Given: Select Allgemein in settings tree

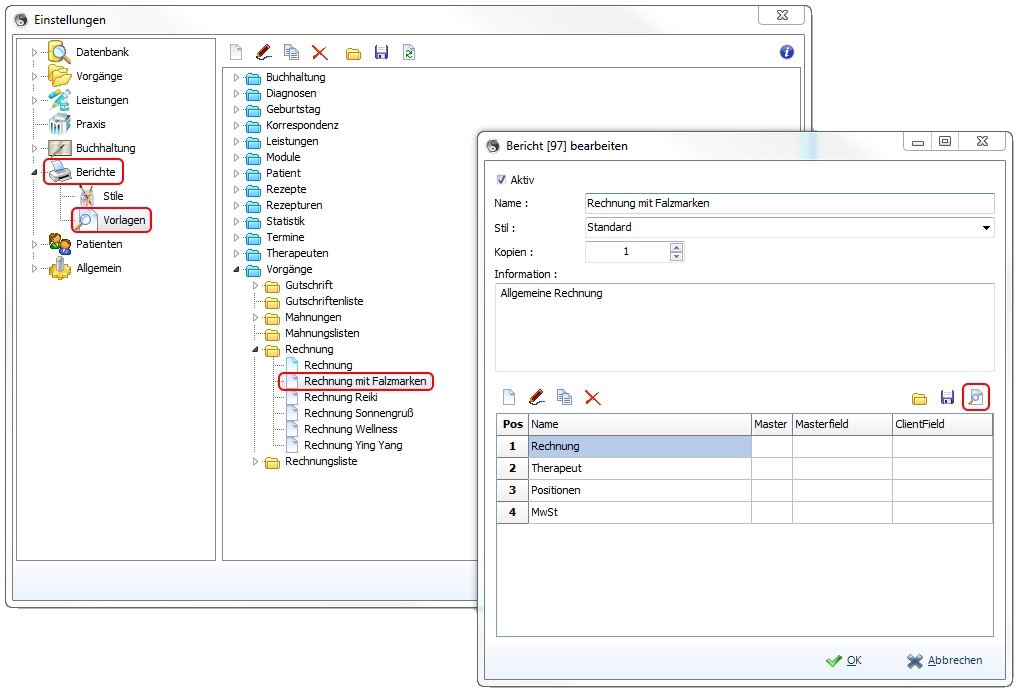Looking at the screenshot, I should click(x=99, y=268).
